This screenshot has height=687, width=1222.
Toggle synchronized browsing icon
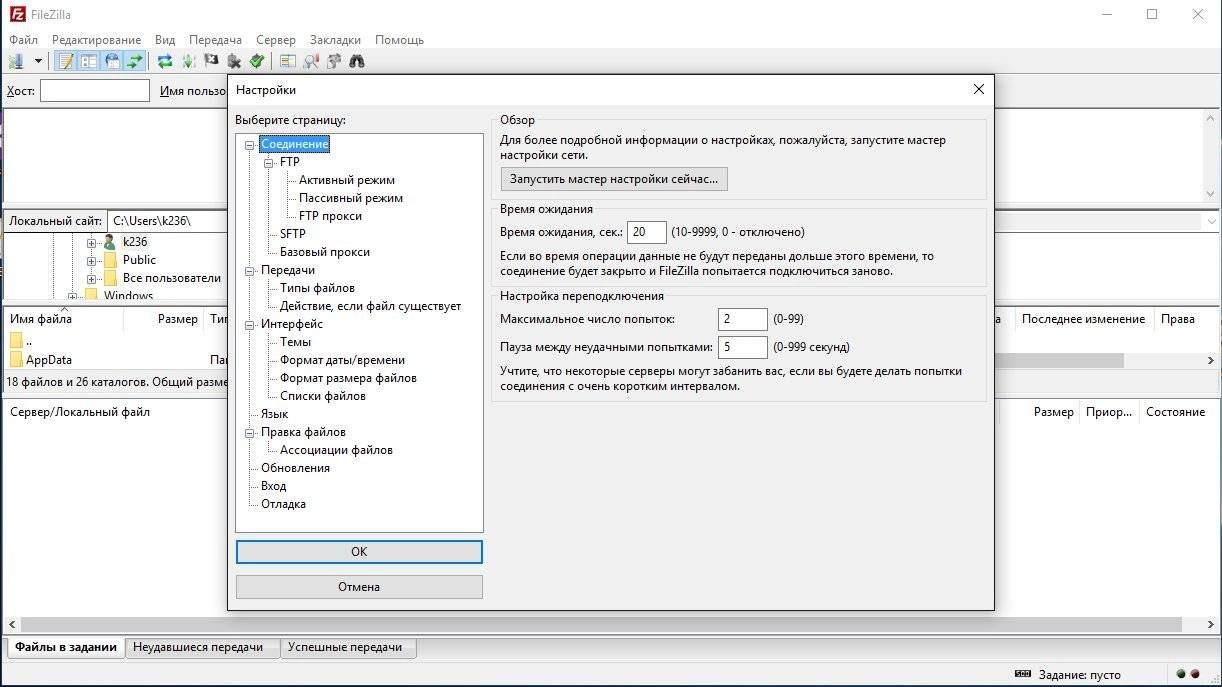click(334, 61)
